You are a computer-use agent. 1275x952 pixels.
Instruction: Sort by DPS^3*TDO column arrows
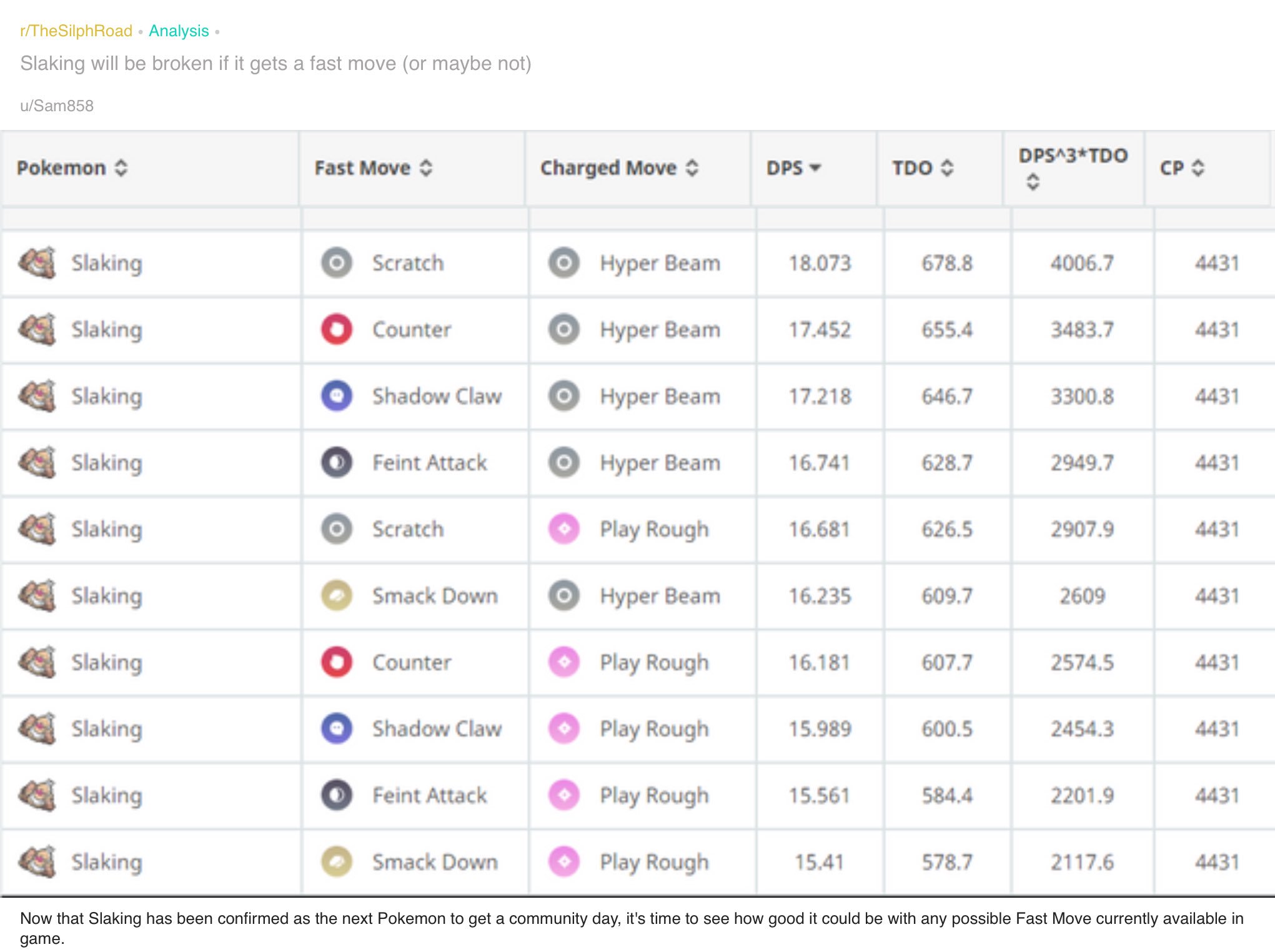pos(1033,182)
